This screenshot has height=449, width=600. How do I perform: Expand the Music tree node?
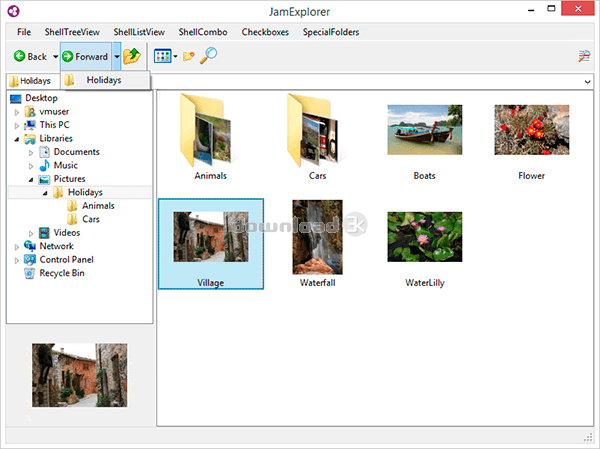(31, 166)
